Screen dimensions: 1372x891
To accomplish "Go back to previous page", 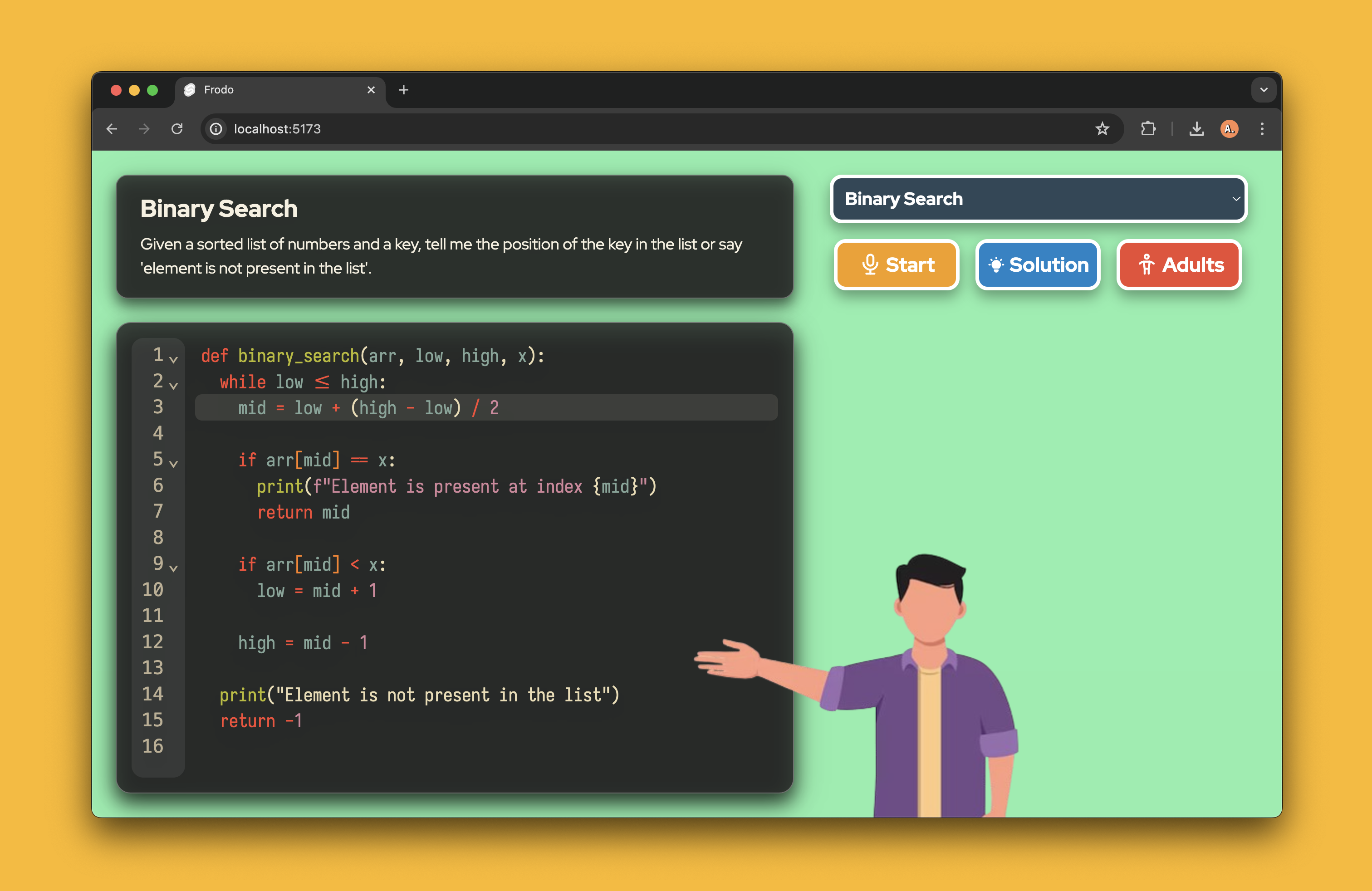I will pos(112,128).
